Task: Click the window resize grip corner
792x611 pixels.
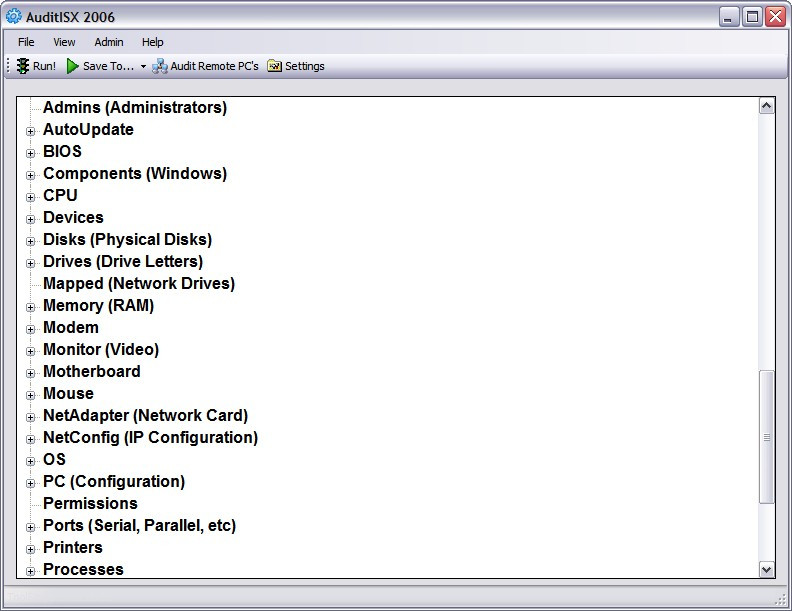Action: pos(780,599)
